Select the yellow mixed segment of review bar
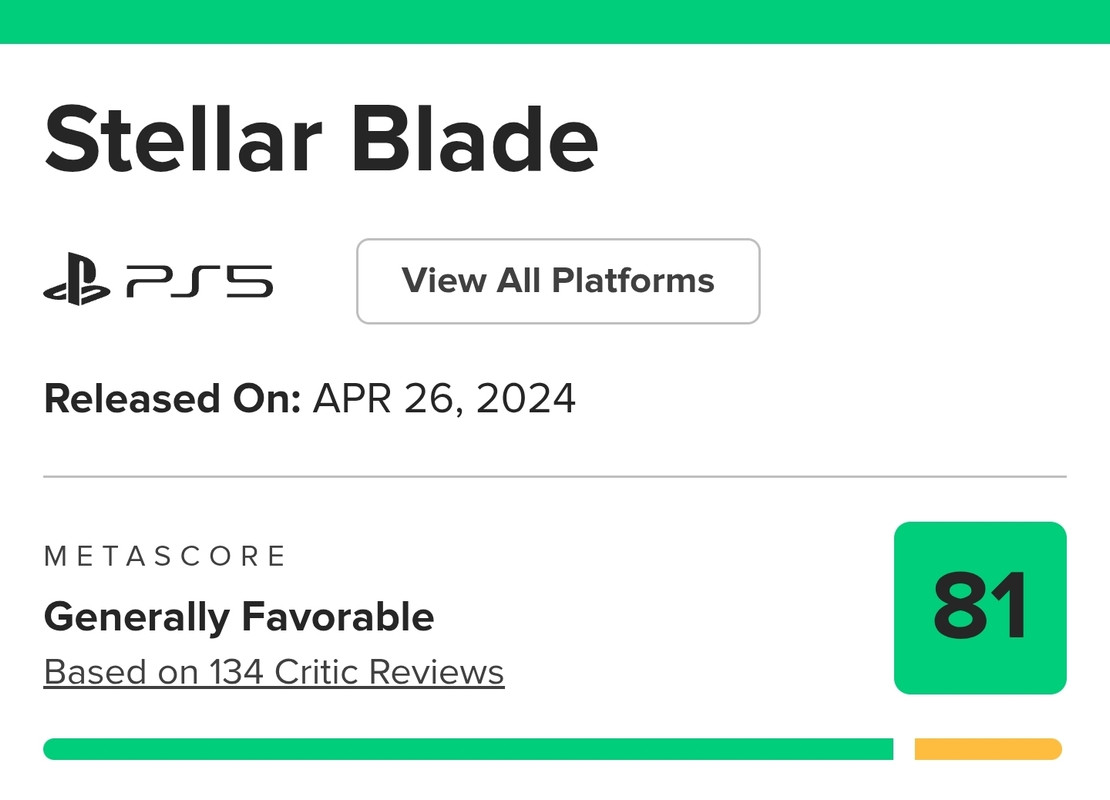This screenshot has width=1110, height=800. click(x=988, y=749)
